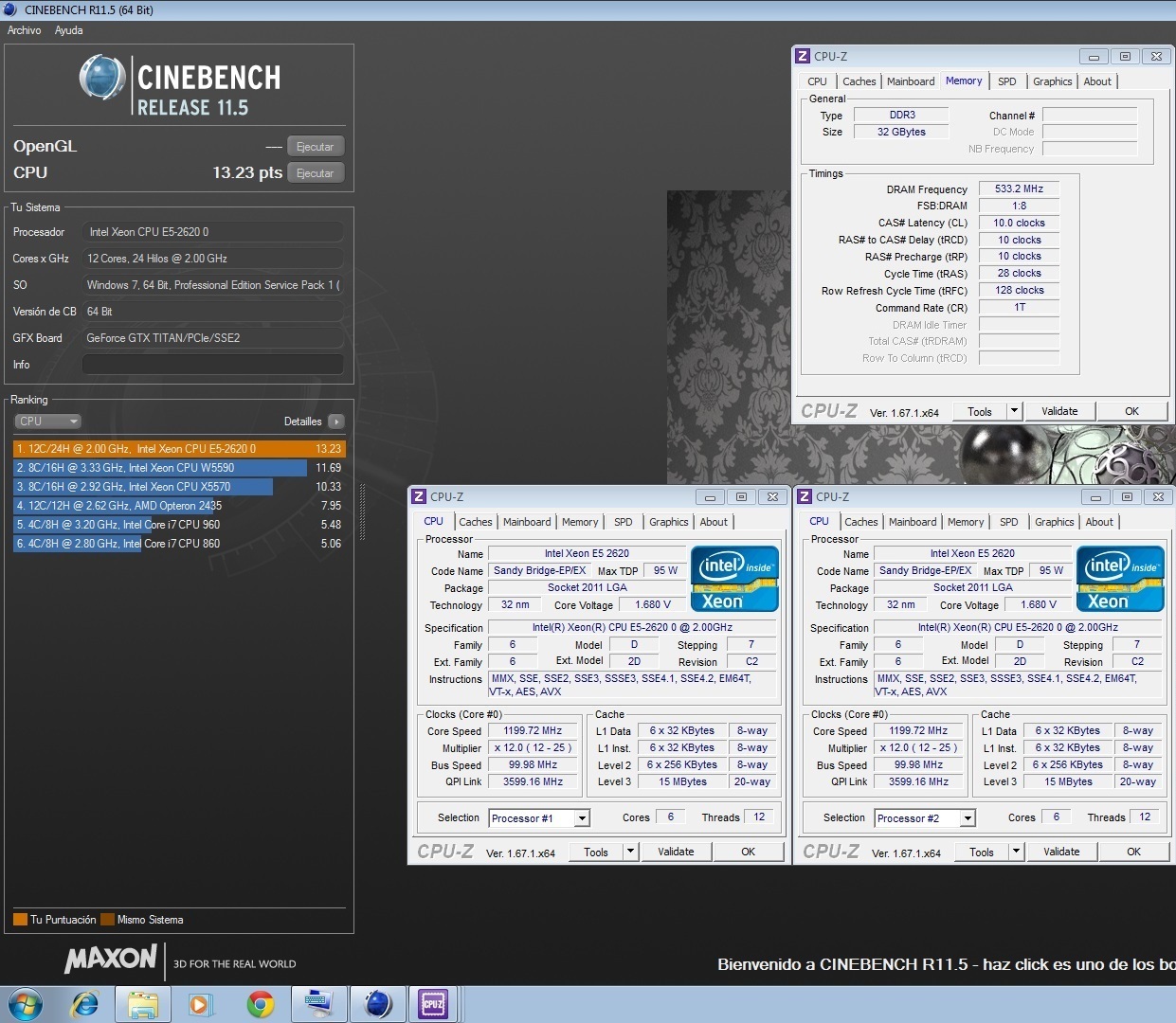Click Core Speed value in Processor #1 window

(x=533, y=731)
